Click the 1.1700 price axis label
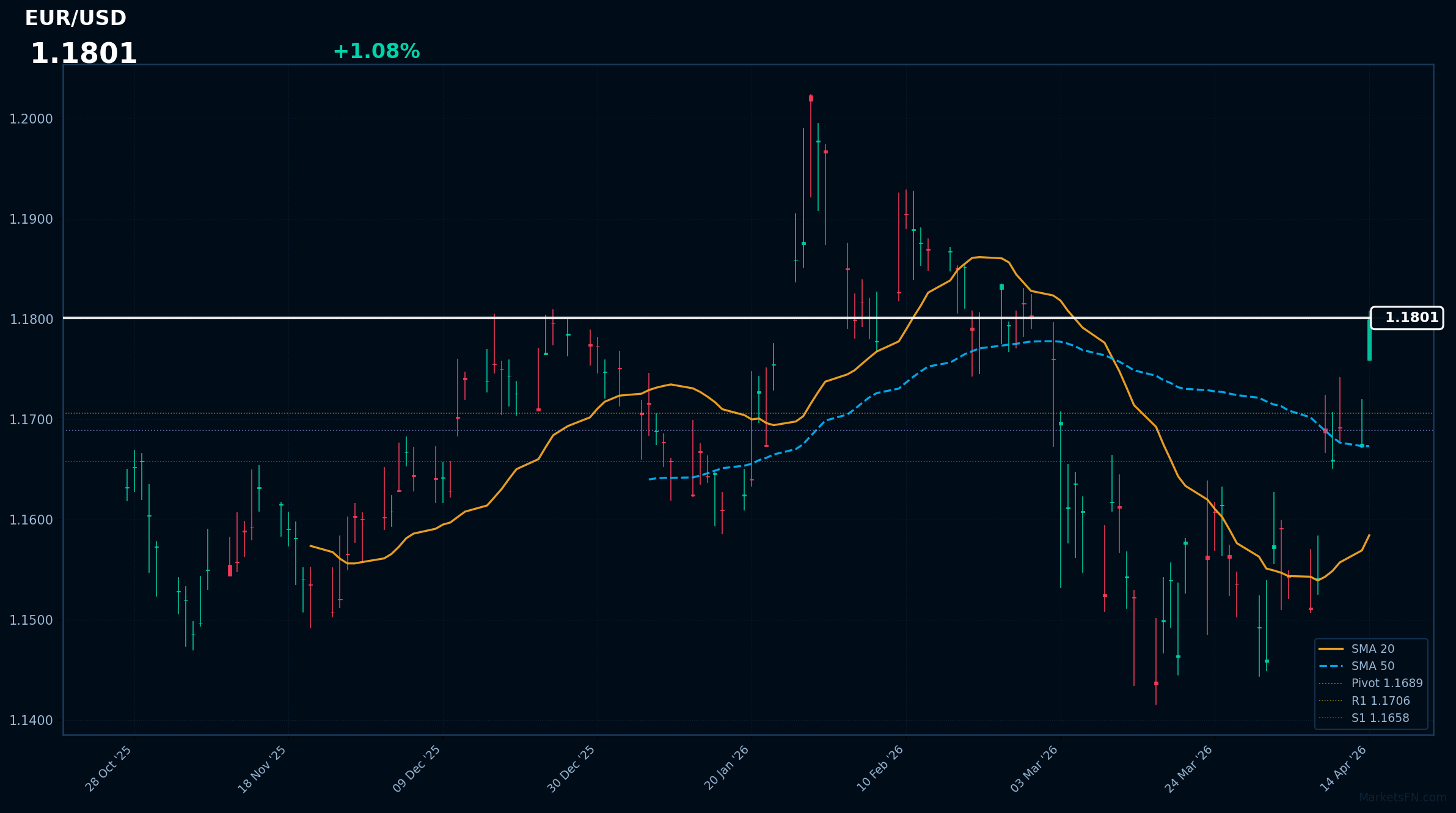Screen dimensions: 1456x813 pyautogui.click(x=31, y=420)
